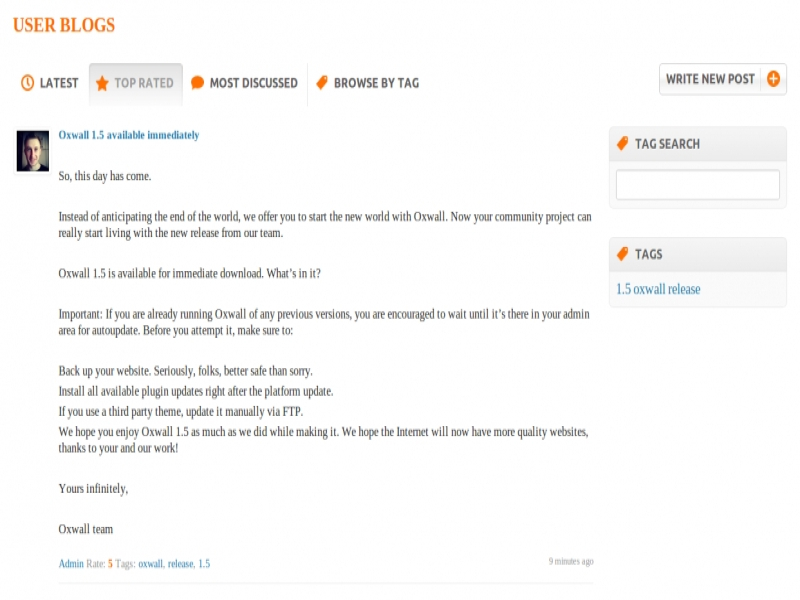Click the 'release' tag under the post

(181, 564)
